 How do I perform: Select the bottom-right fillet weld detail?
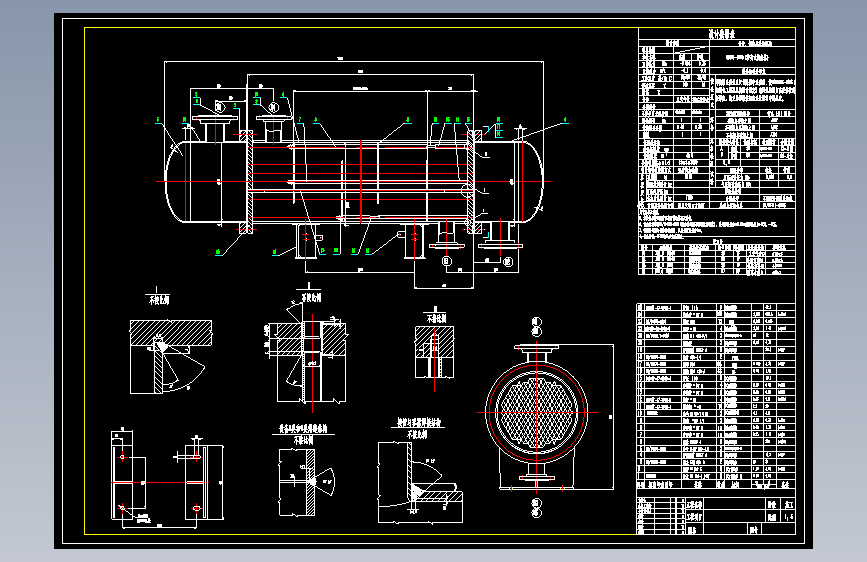pos(420,482)
